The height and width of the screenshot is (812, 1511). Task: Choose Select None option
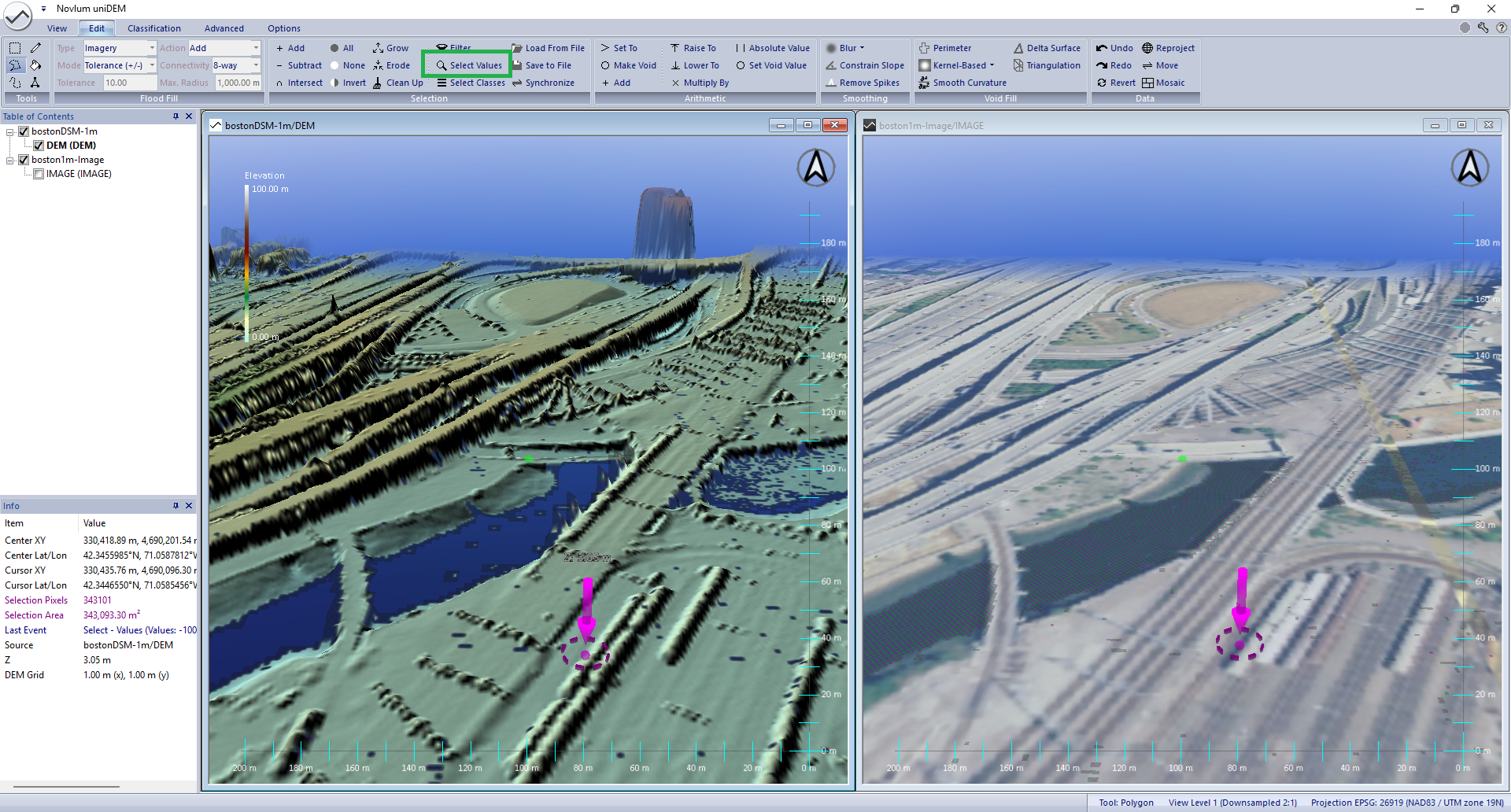tap(347, 65)
